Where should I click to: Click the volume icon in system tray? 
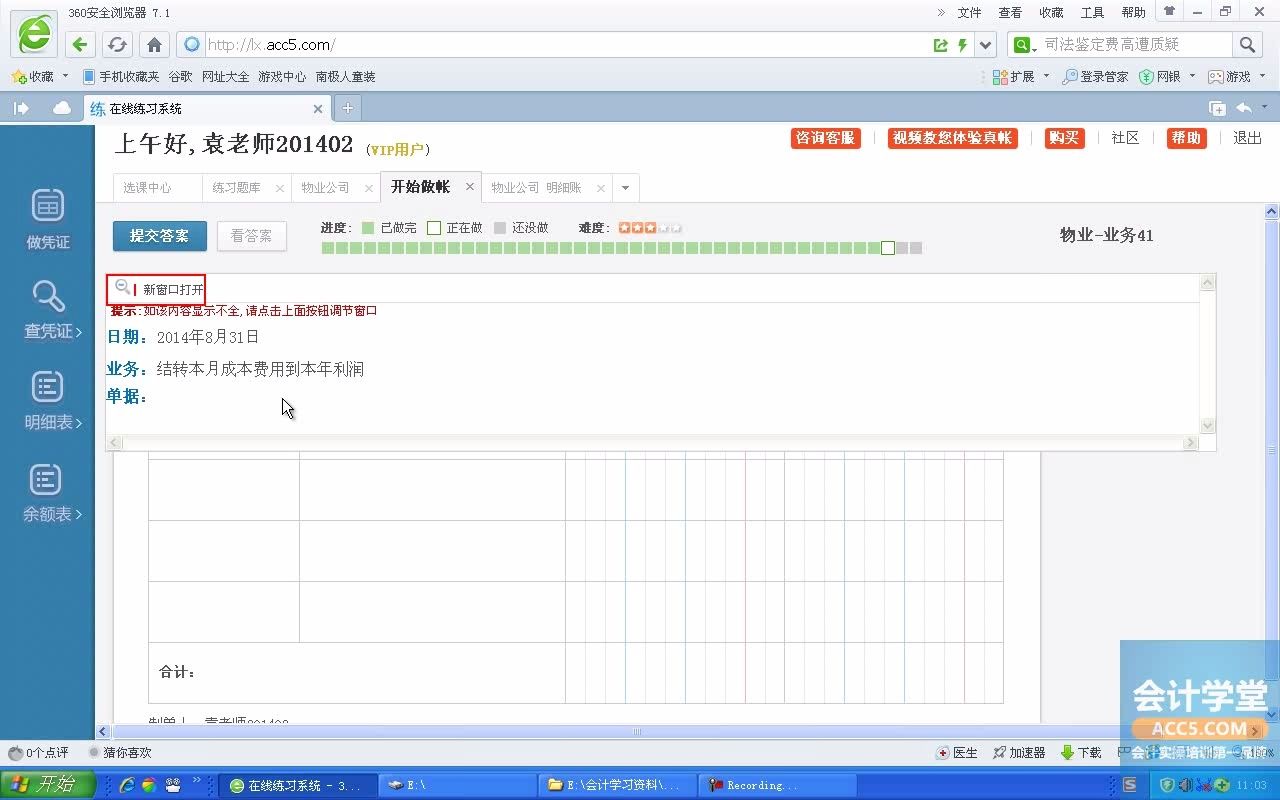click(1185, 785)
